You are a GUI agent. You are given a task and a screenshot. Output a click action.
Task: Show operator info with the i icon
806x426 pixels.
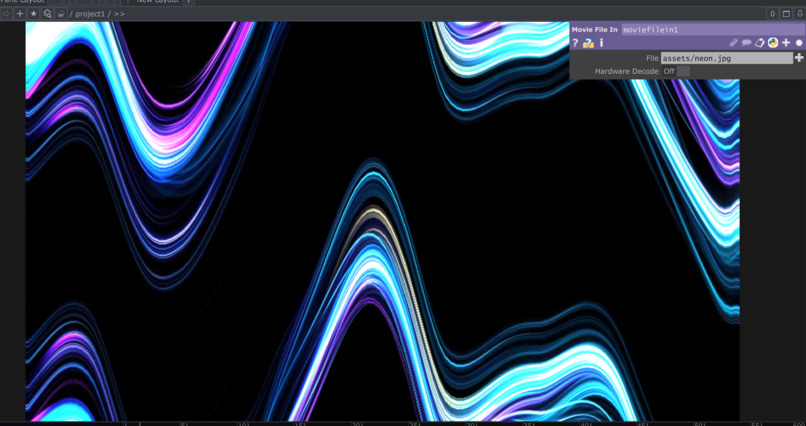click(x=601, y=43)
